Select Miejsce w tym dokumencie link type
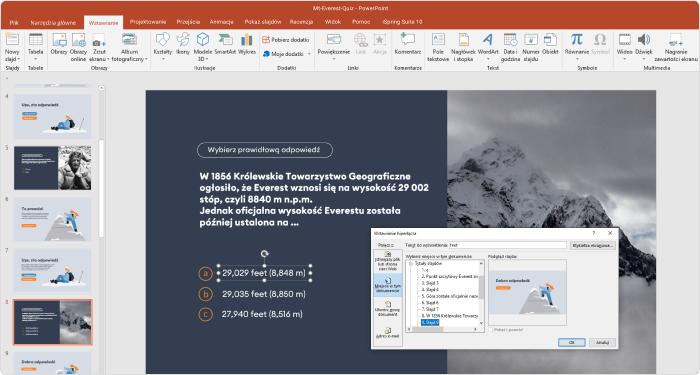 [388, 286]
